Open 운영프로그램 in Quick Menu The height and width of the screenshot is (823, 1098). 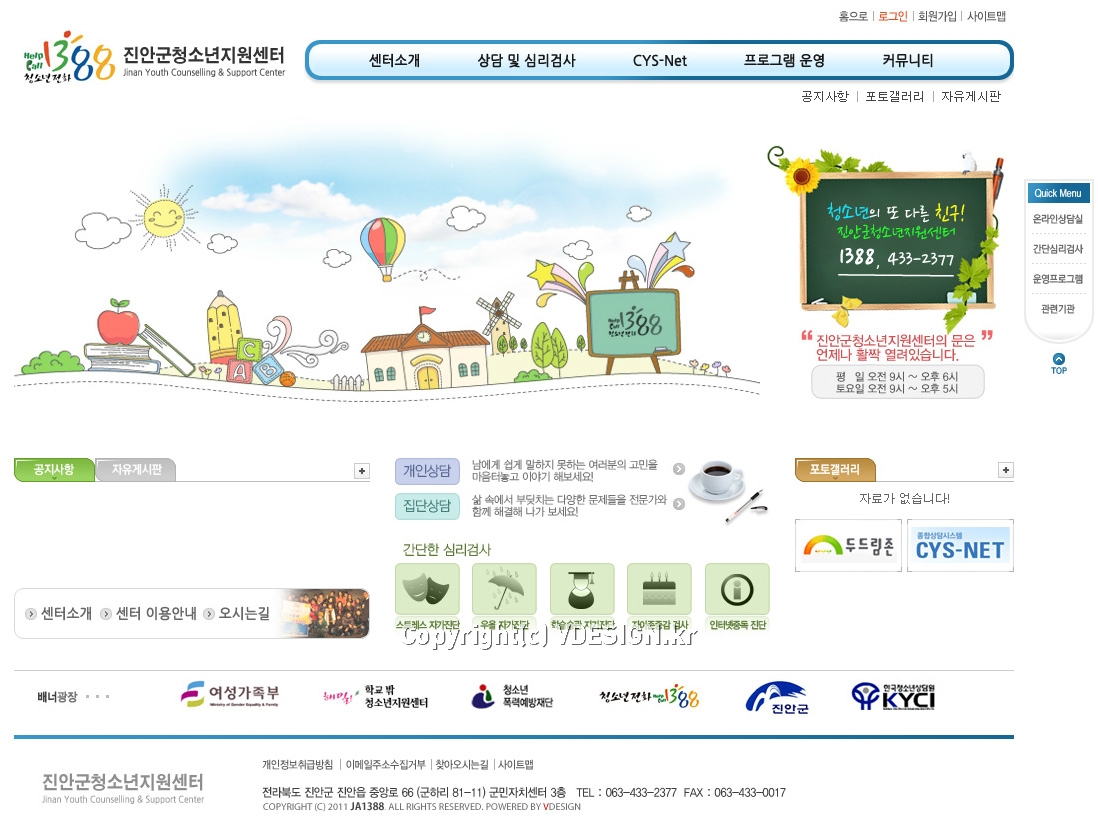point(1057,279)
